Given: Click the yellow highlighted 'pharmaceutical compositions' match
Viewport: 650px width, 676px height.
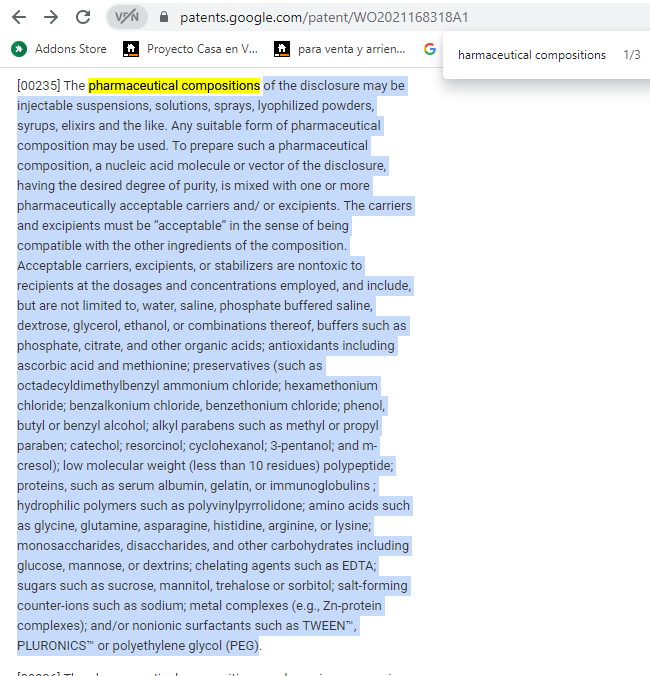Looking at the screenshot, I should [174, 86].
